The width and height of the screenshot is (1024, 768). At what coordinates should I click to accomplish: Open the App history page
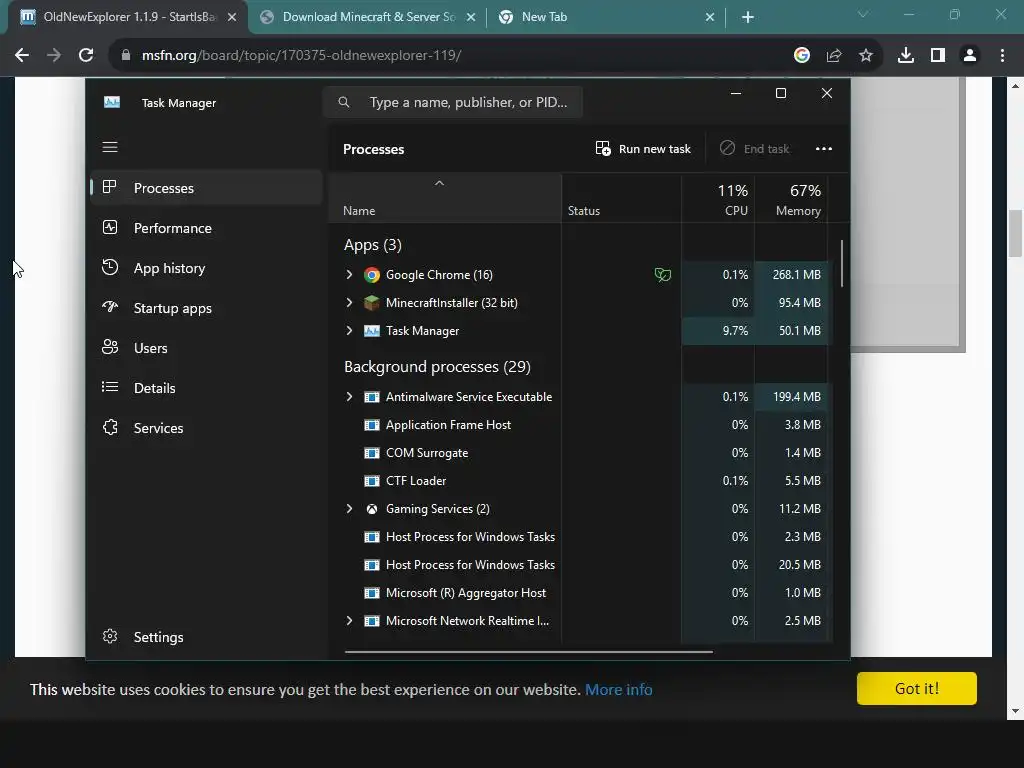pos(206,268)
